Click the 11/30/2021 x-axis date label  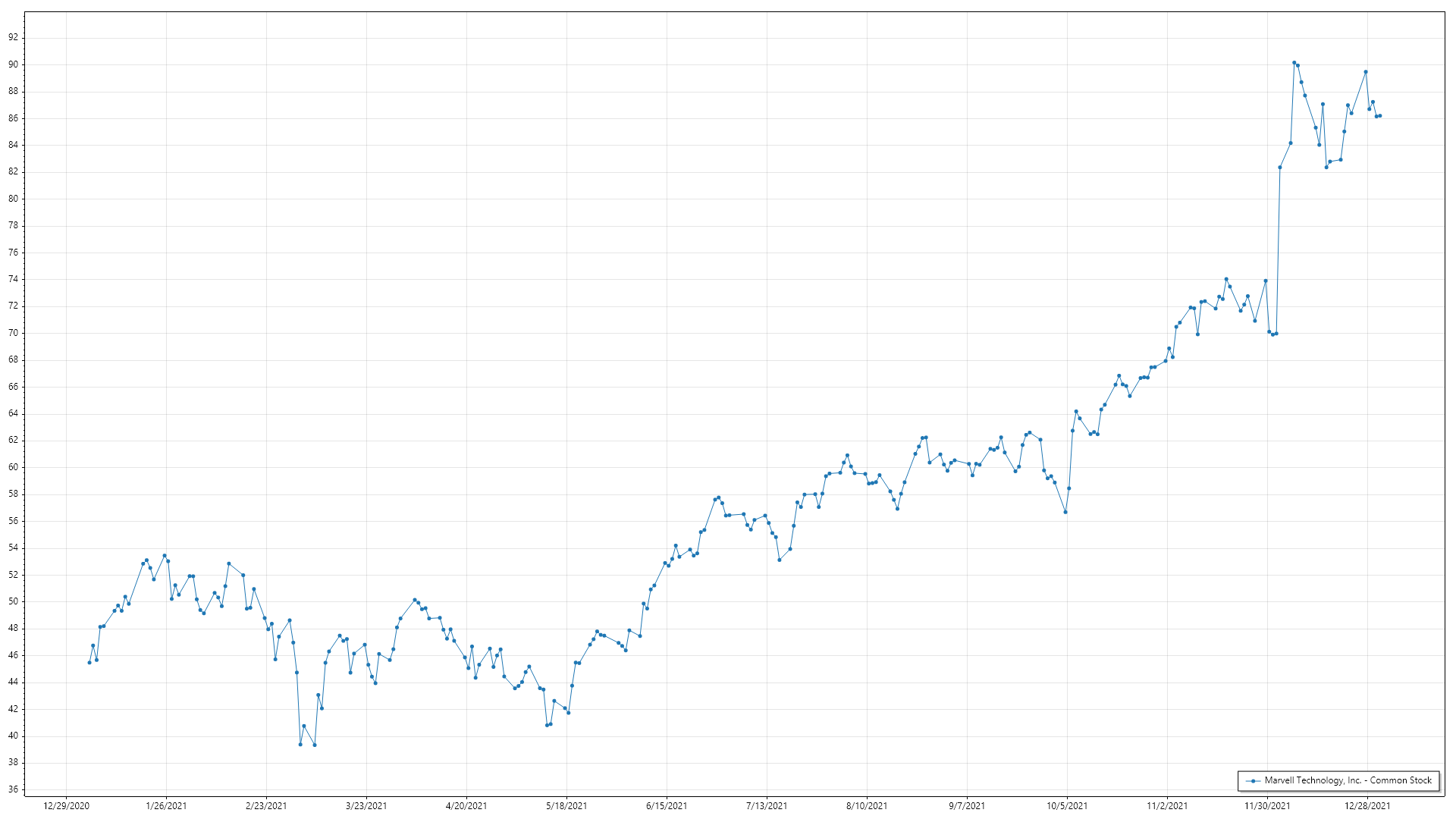click(x=1267, y=806)
